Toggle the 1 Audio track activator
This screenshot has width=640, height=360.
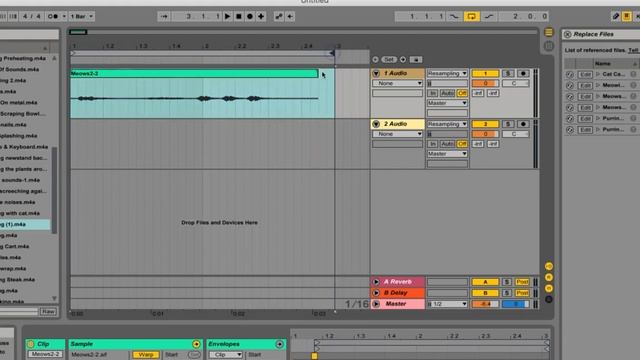click(485, 73)
